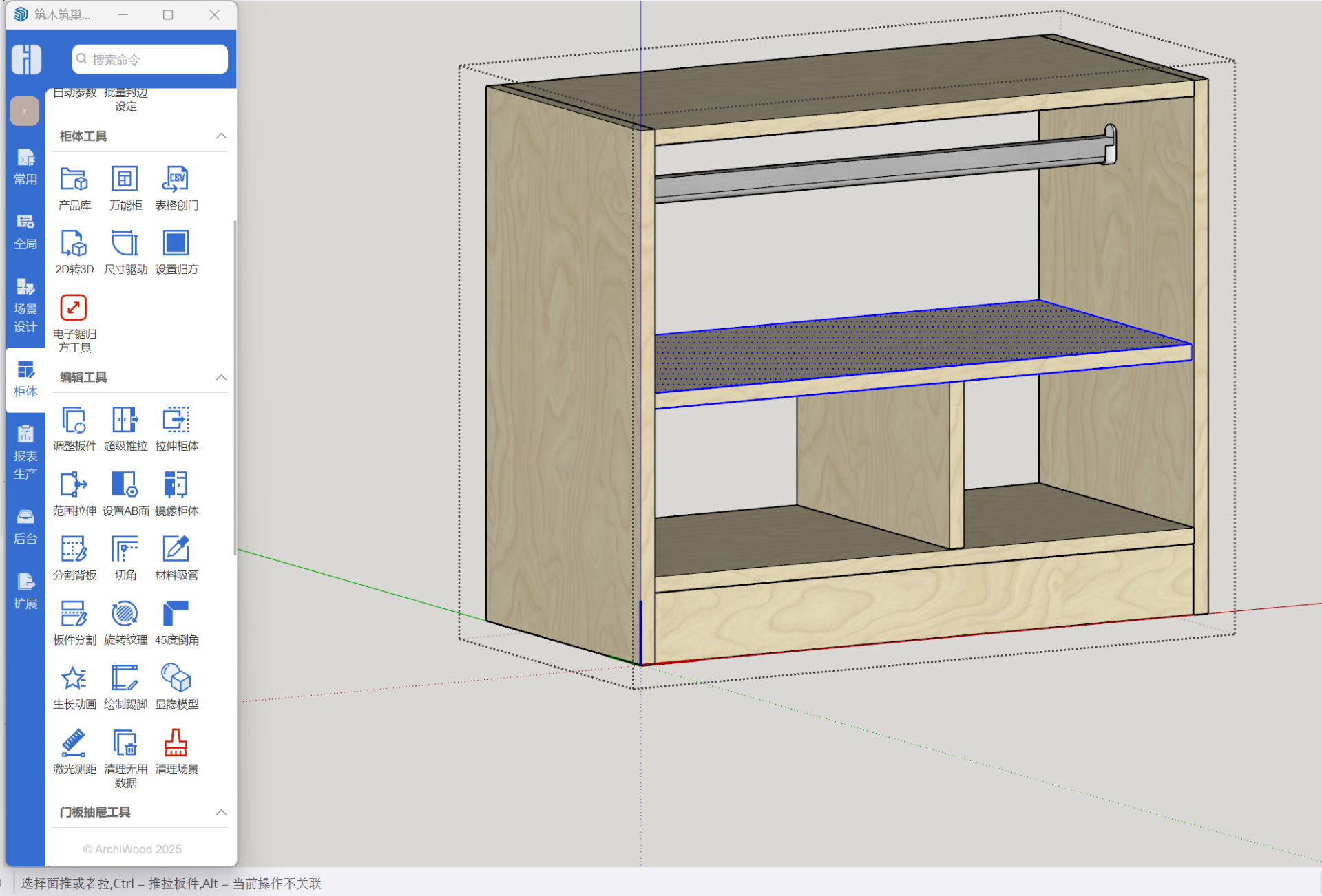The image size is (1322, 896).
Task: Collapse the 编辑工具 section chevron
Action: click(221, 377)
